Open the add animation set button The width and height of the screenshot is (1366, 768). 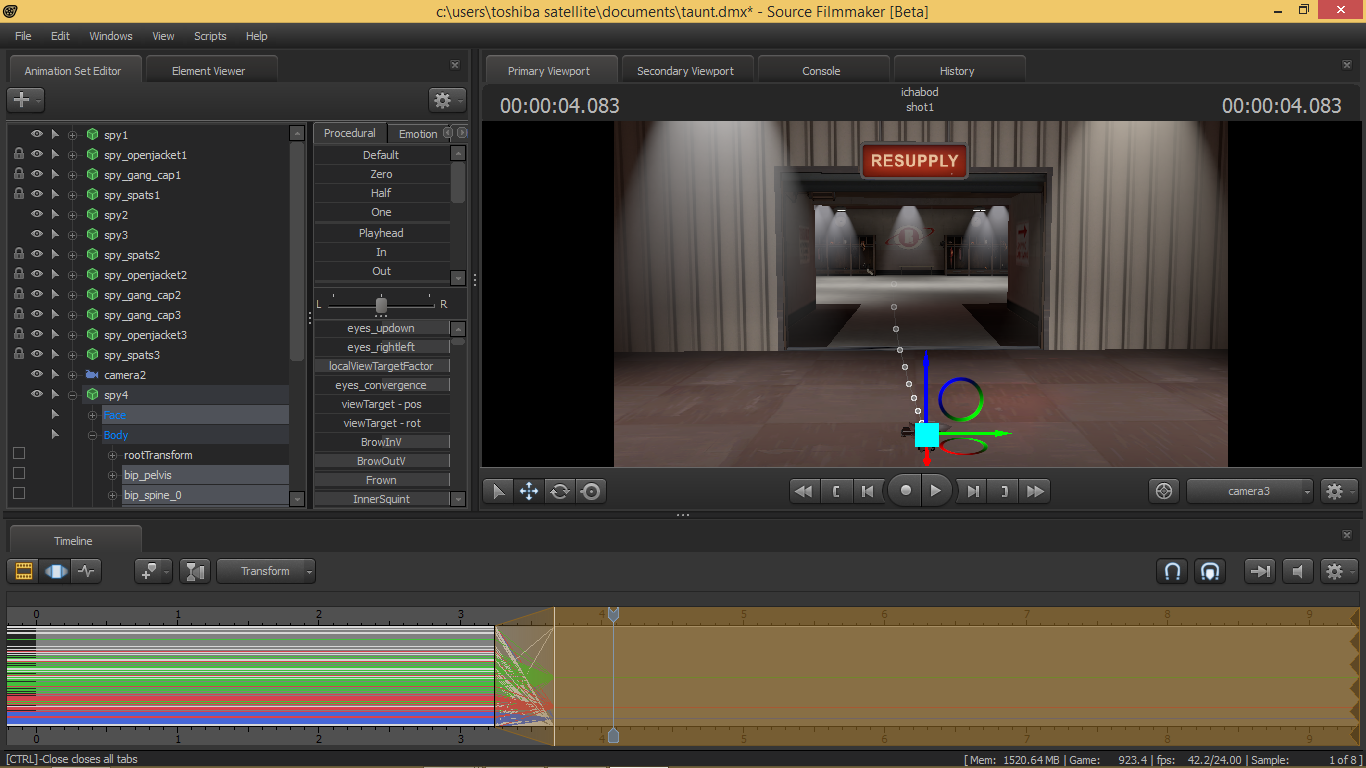coord(25,100)
